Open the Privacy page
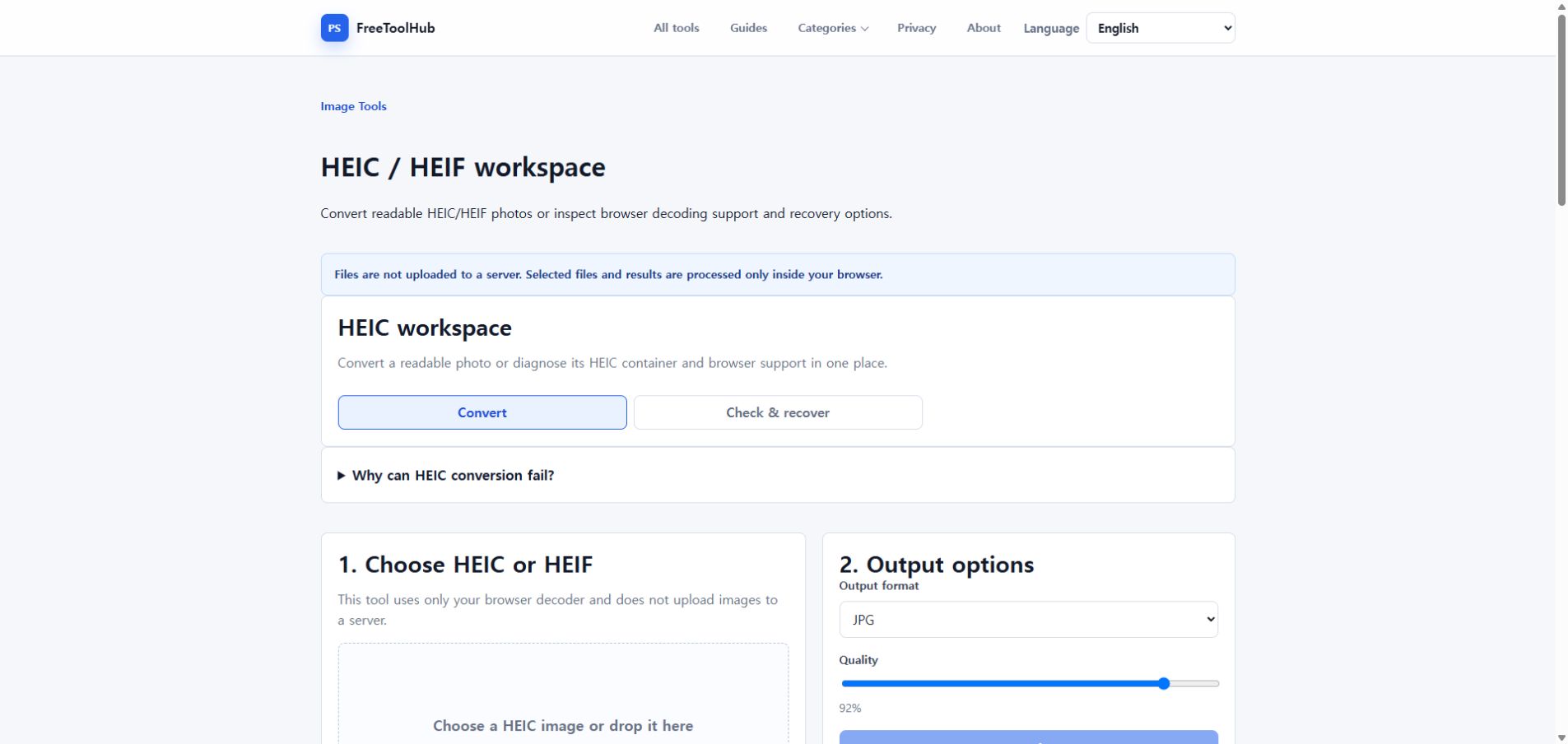Image resolution: width=1568 pixels, height=744 pixels. click(917, 28)
